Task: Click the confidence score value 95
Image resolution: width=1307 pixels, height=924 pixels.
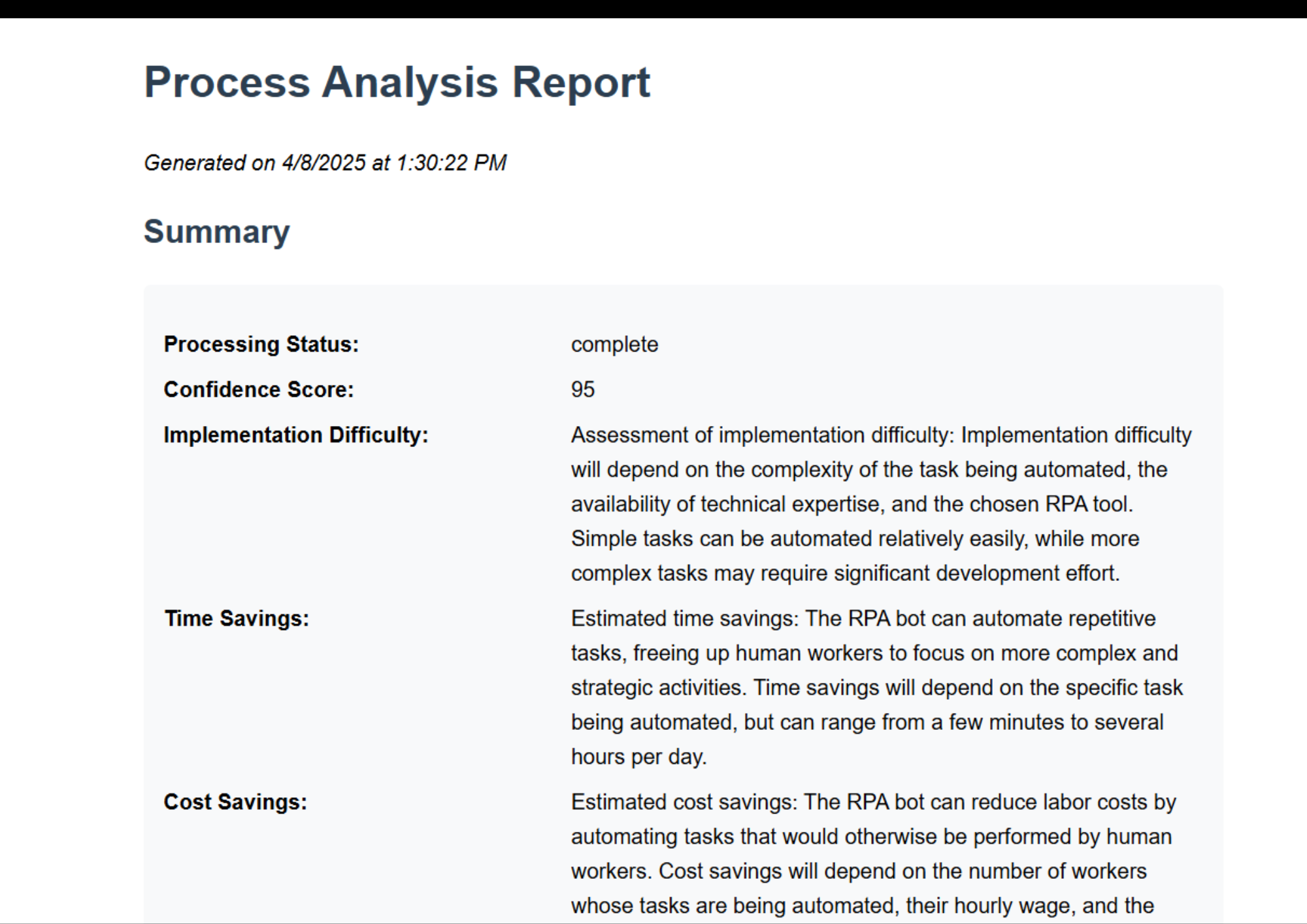Action: (x=583, y=389)
